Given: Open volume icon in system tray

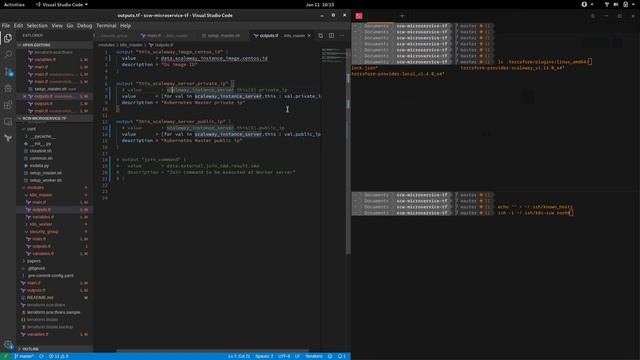Looking at the screenshot, I should pos(616,4).
